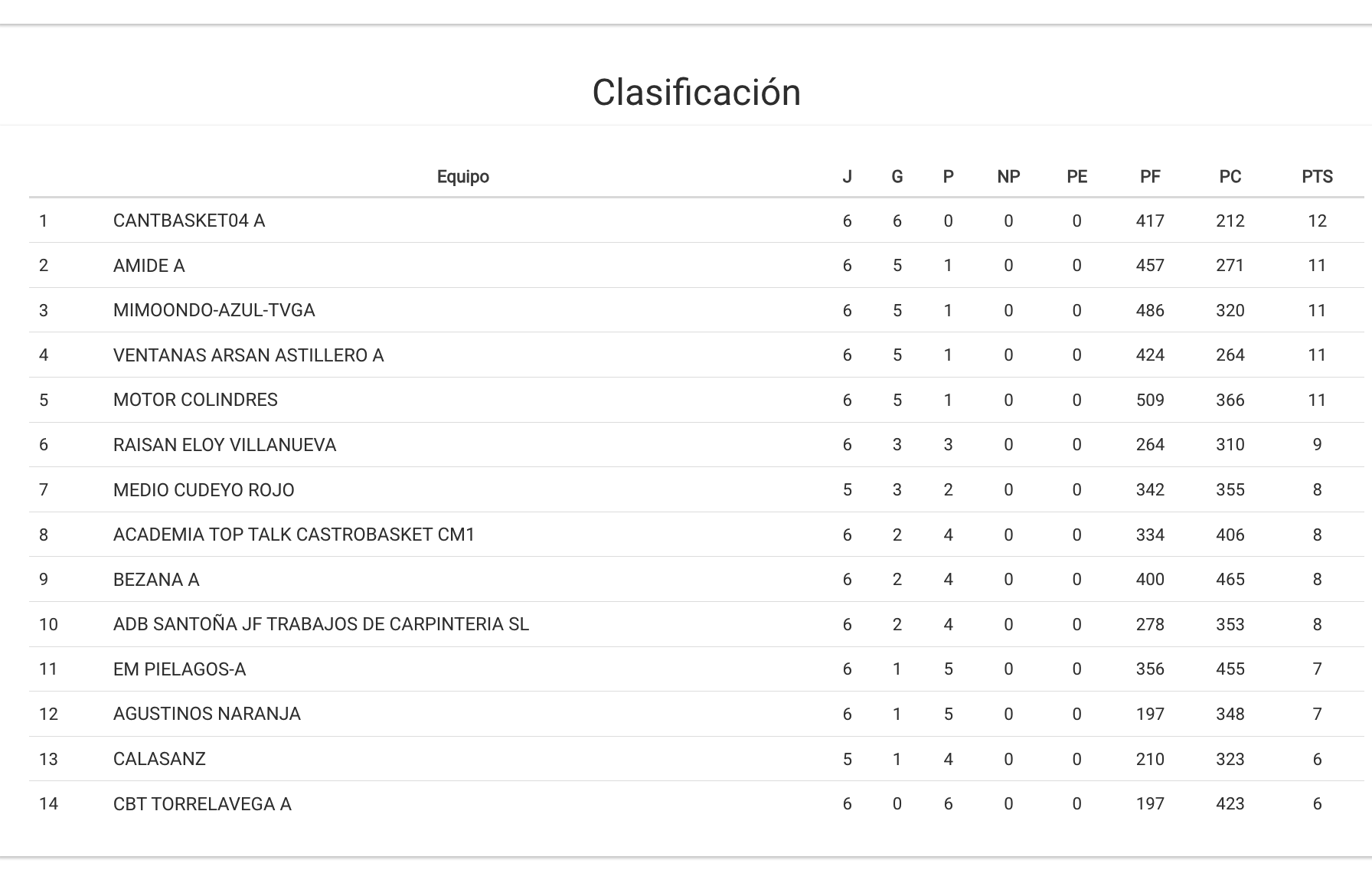Click ADB SANTOÑA JF TRABAJOS team
The width and height of the screenshot is (1372, 883).
click(x=321, y=624)
